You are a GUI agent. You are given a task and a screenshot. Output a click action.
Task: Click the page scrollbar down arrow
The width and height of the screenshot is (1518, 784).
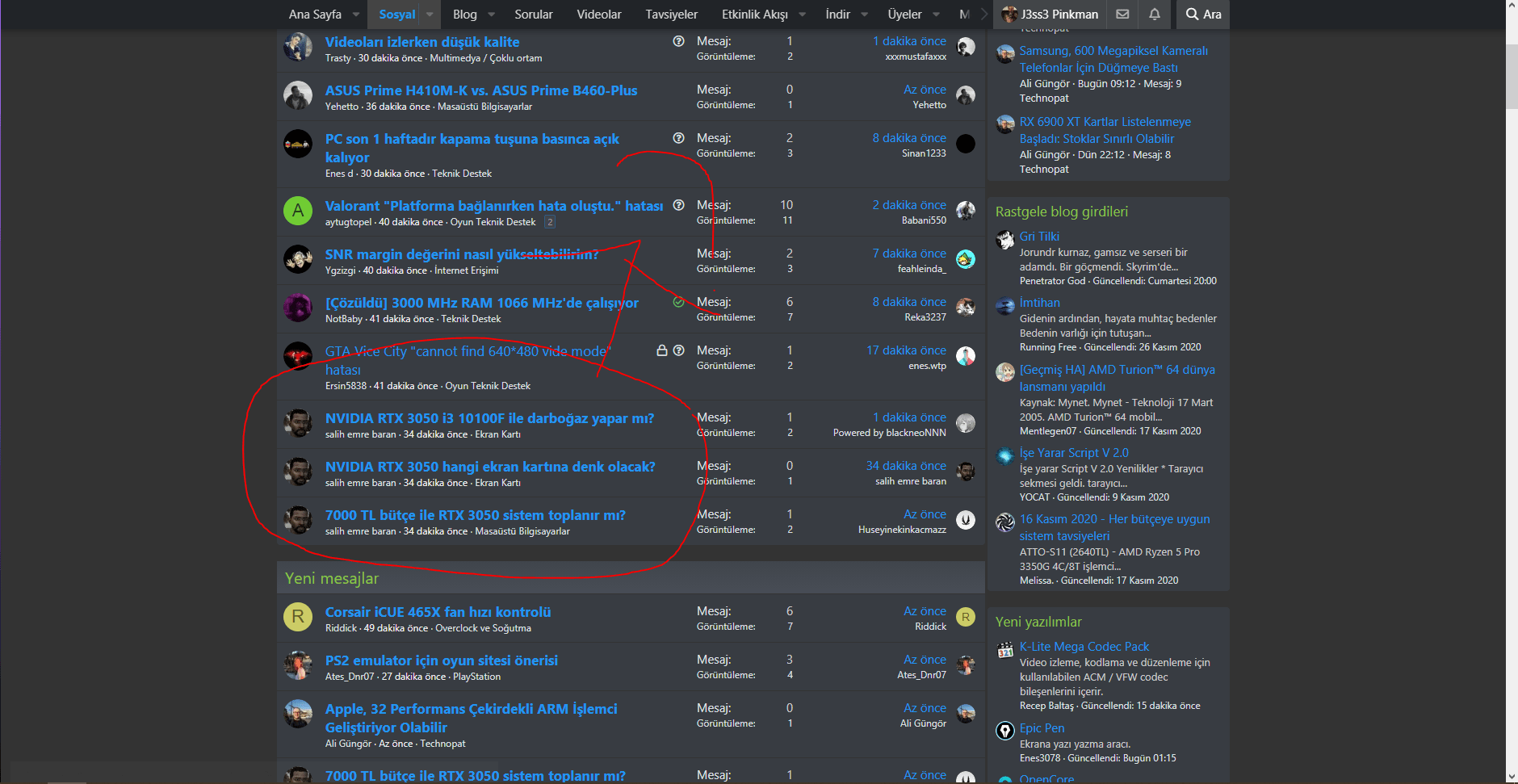coord(1512,777)
